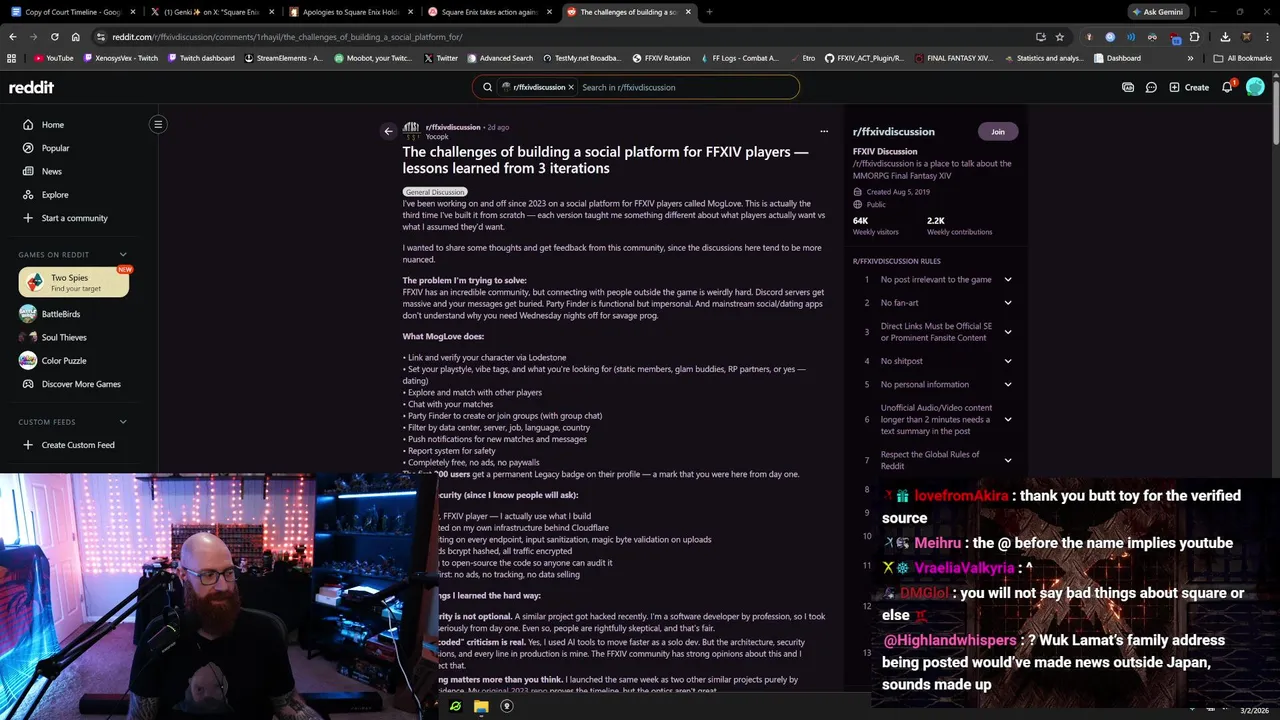Close The challenges of building tab
This screenshot has height=720, width=1280.
[x=688, y=12]
